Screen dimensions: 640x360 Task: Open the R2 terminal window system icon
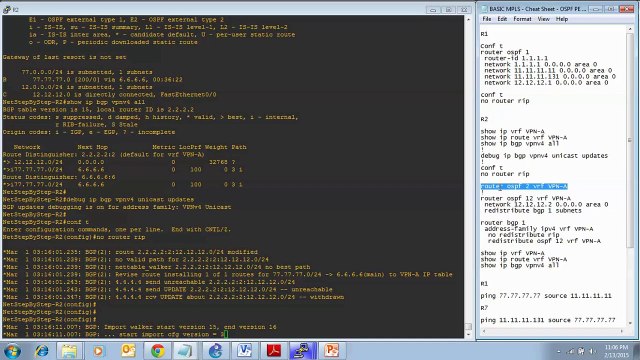(x=6, y=9)
